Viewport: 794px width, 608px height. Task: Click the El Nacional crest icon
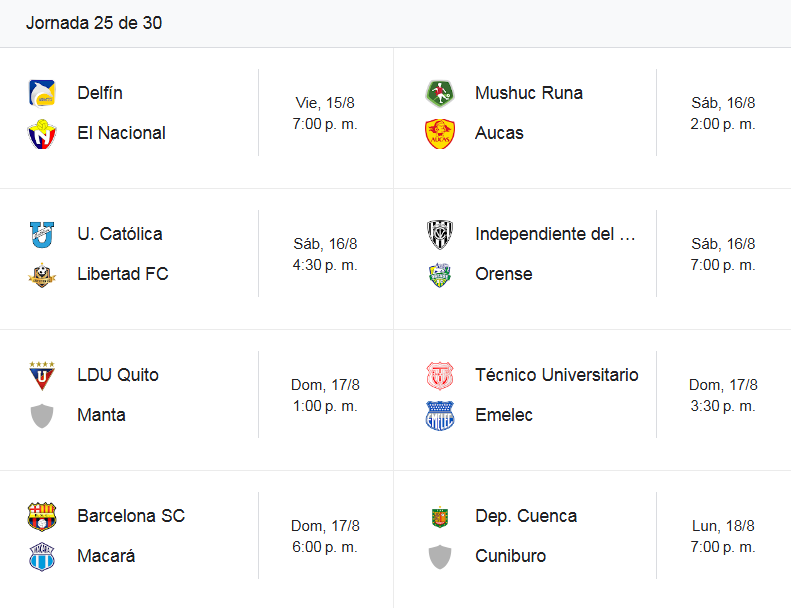42,134
